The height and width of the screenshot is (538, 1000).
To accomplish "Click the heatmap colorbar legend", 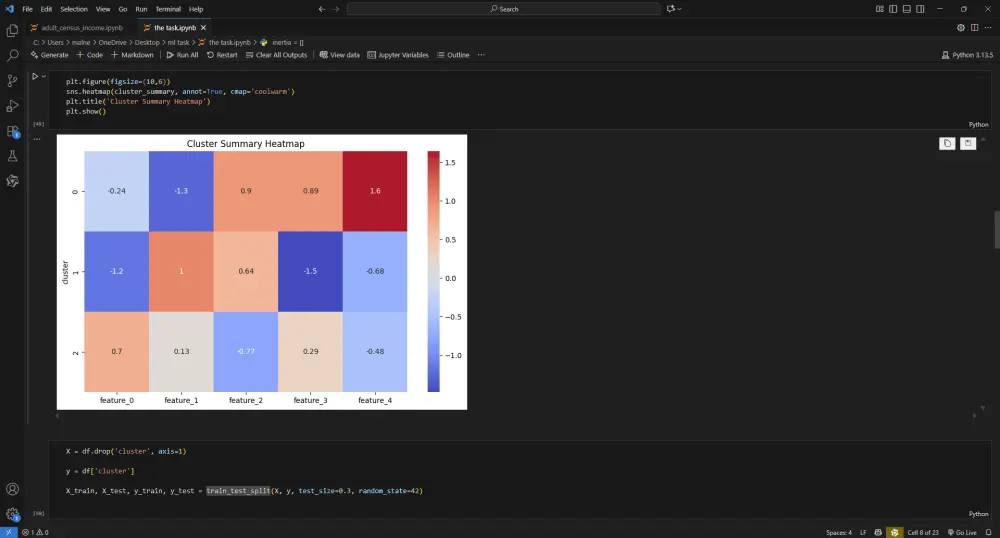I will (434, 271).
